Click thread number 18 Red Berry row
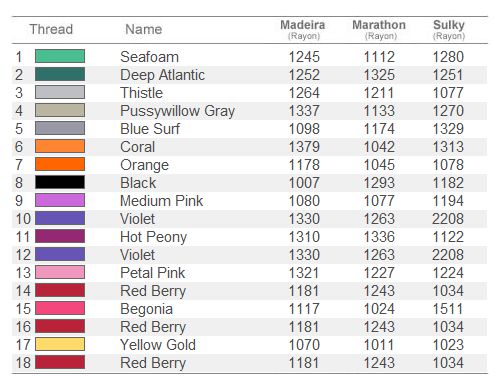 (x=249, y=363)
